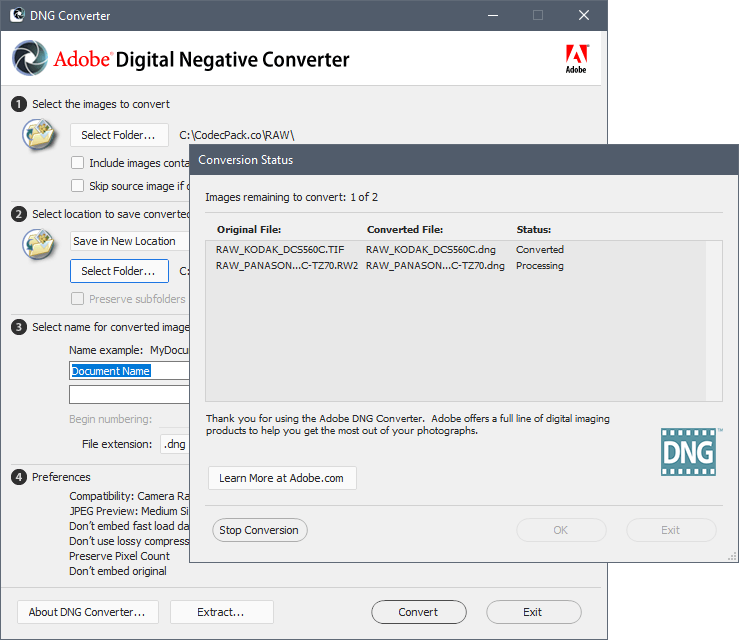Click Stop Conversion button
The height and width of the screenshot is (640, 739).
pyautogui.click(x=260, y=530)
